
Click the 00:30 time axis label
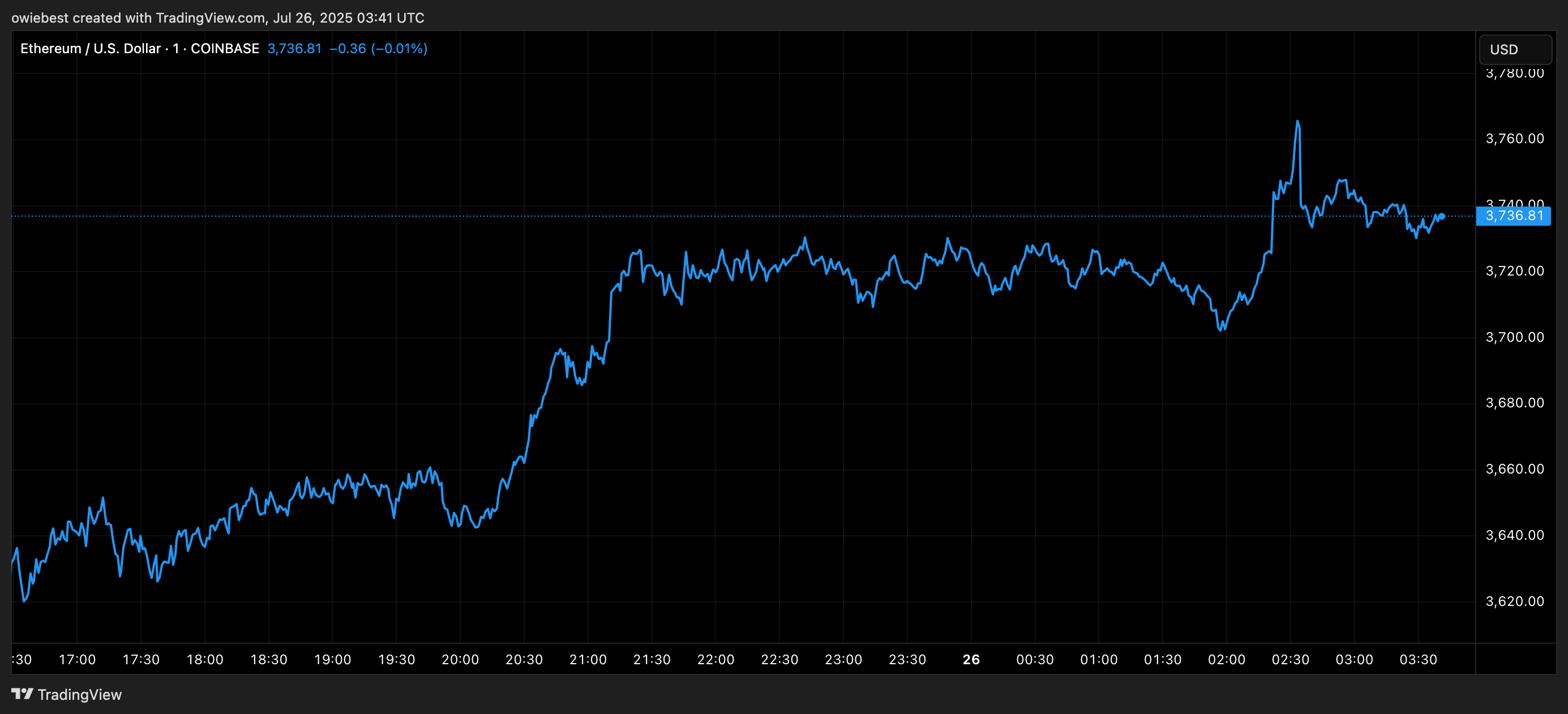[1035, 659]
